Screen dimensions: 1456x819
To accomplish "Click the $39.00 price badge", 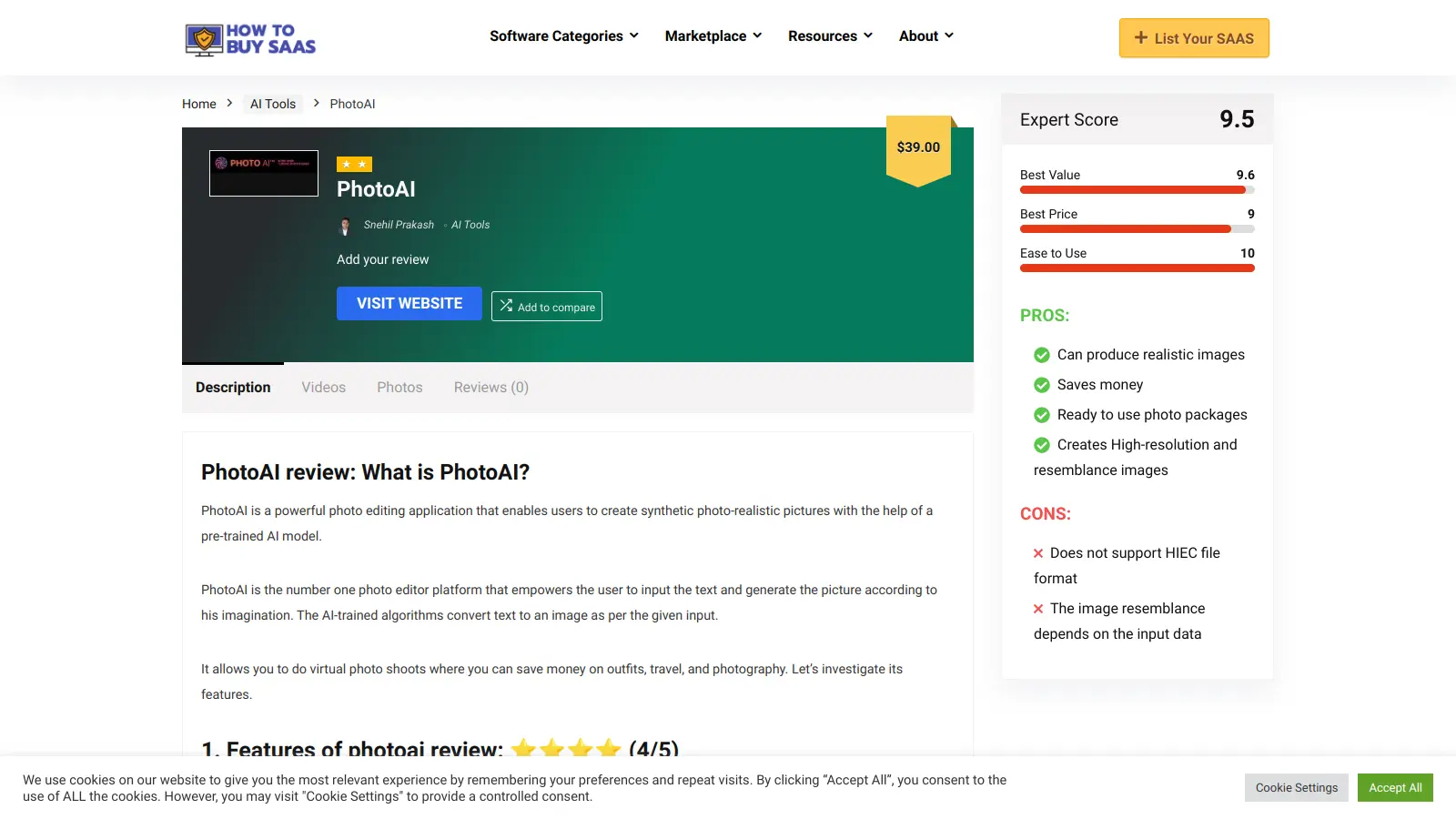I will [x=918, y=148].
